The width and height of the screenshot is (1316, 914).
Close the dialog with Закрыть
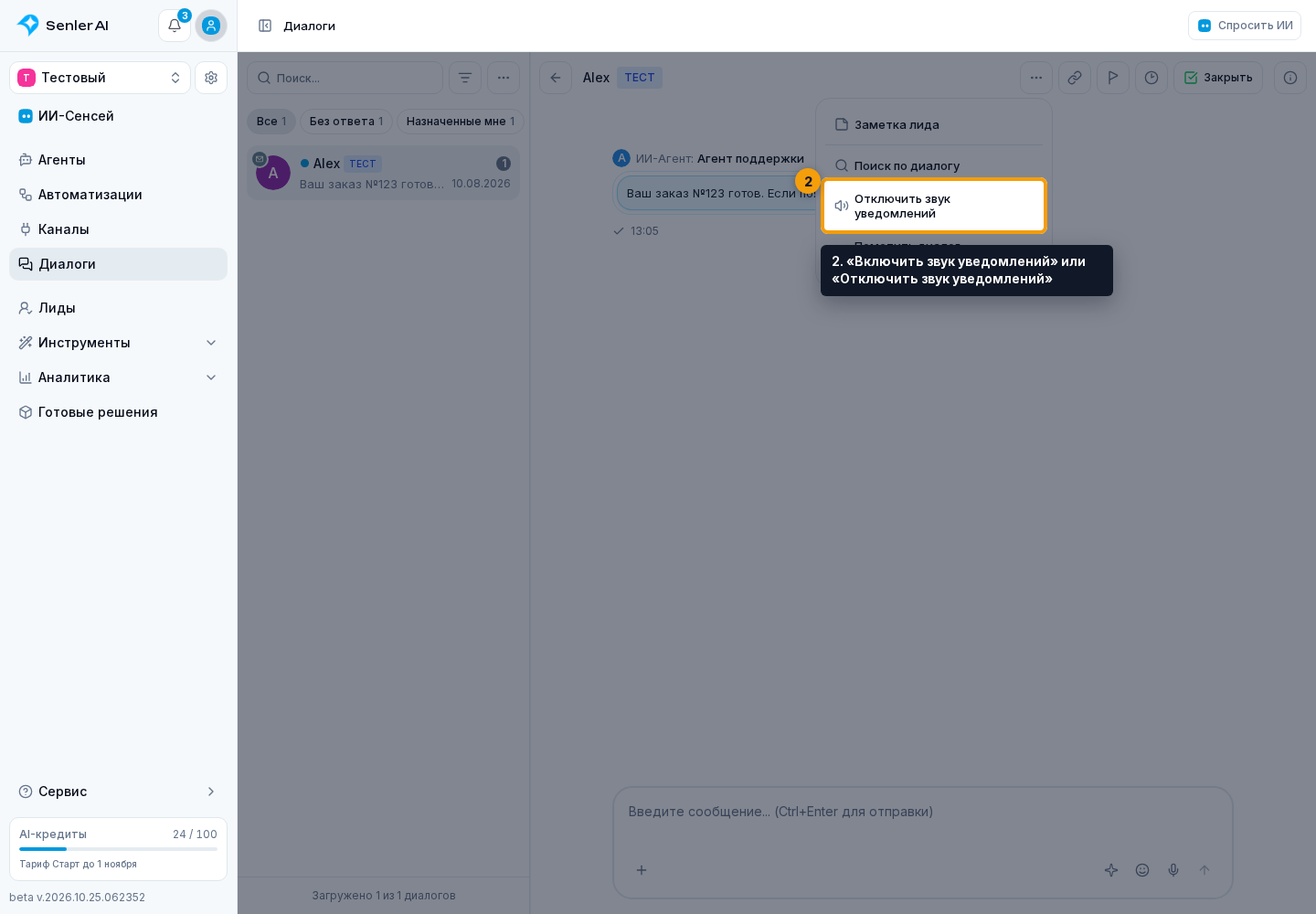coord(1218,78)
